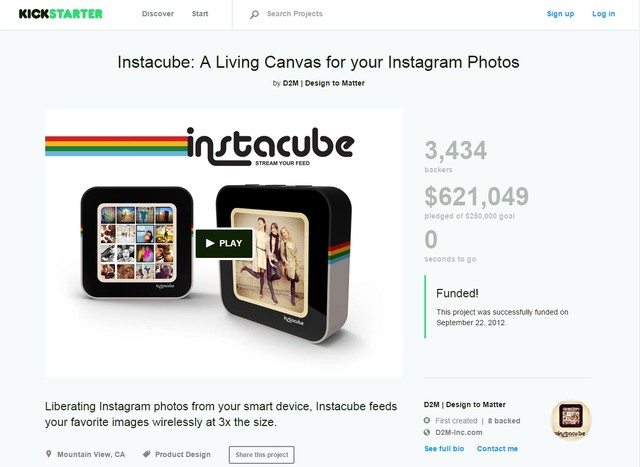Click the Sign up link
640x467 pixels.
click(x=560, y=14)
